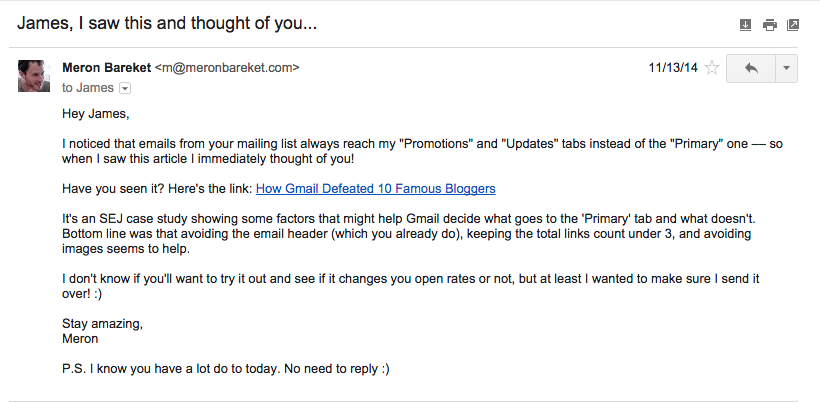Image resolution: width=820 pixels, height=402 pixels.
Task: Click the 'Stay amazing,' sign-off line
Action: click(102, 324)
